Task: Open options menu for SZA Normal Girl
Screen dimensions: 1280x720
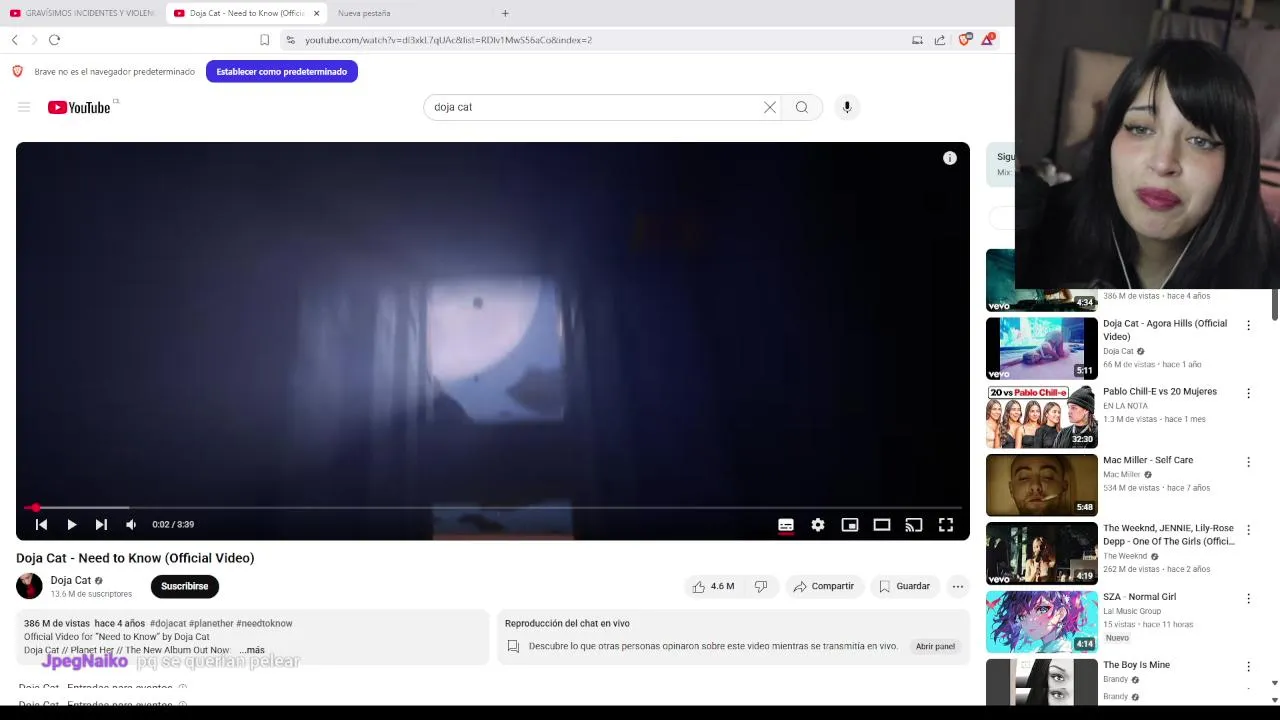Action: click(x=1248, y=598)
